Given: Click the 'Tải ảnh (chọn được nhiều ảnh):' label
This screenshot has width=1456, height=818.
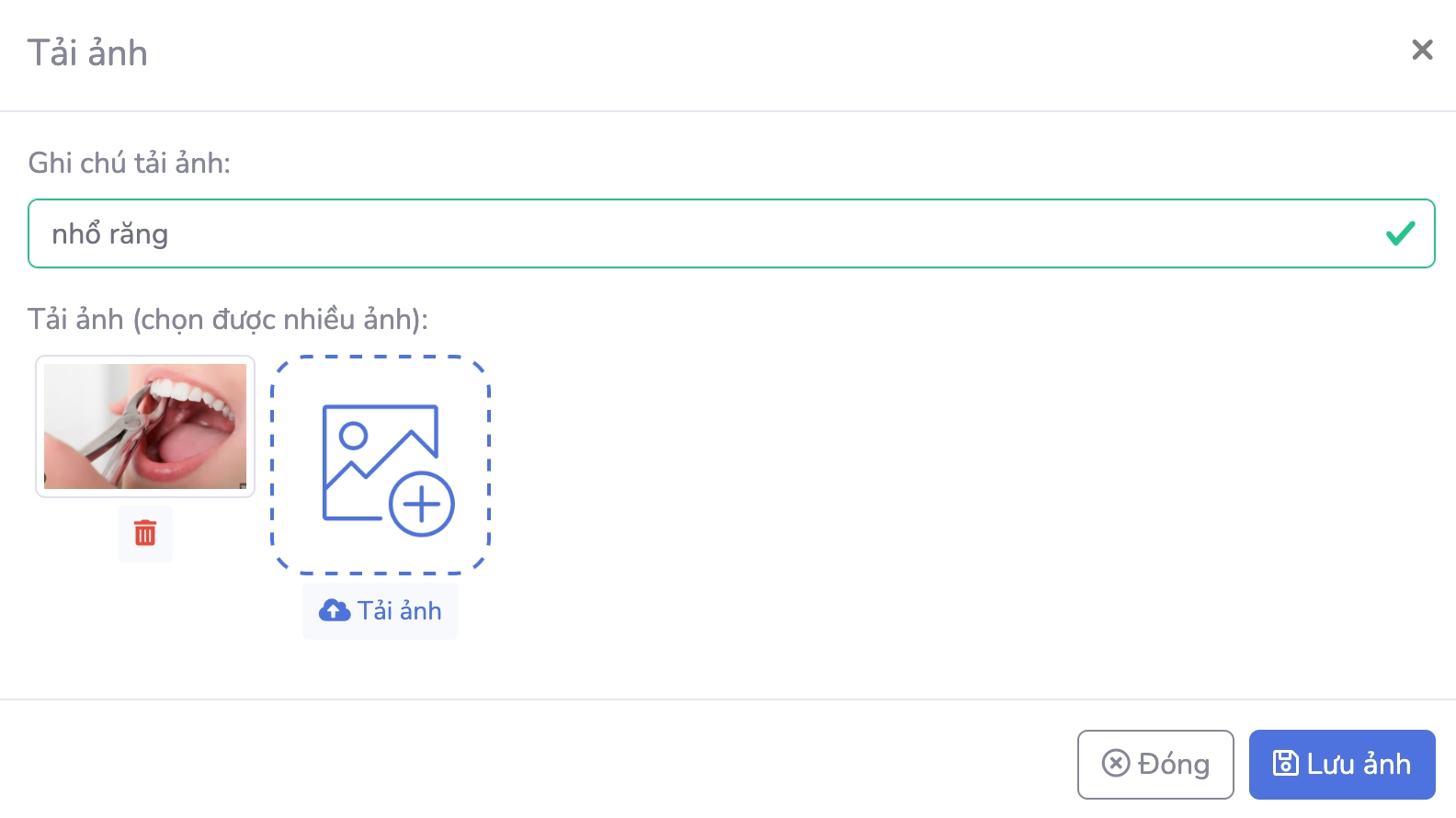Looking at the screenshot, I should 228,319.
